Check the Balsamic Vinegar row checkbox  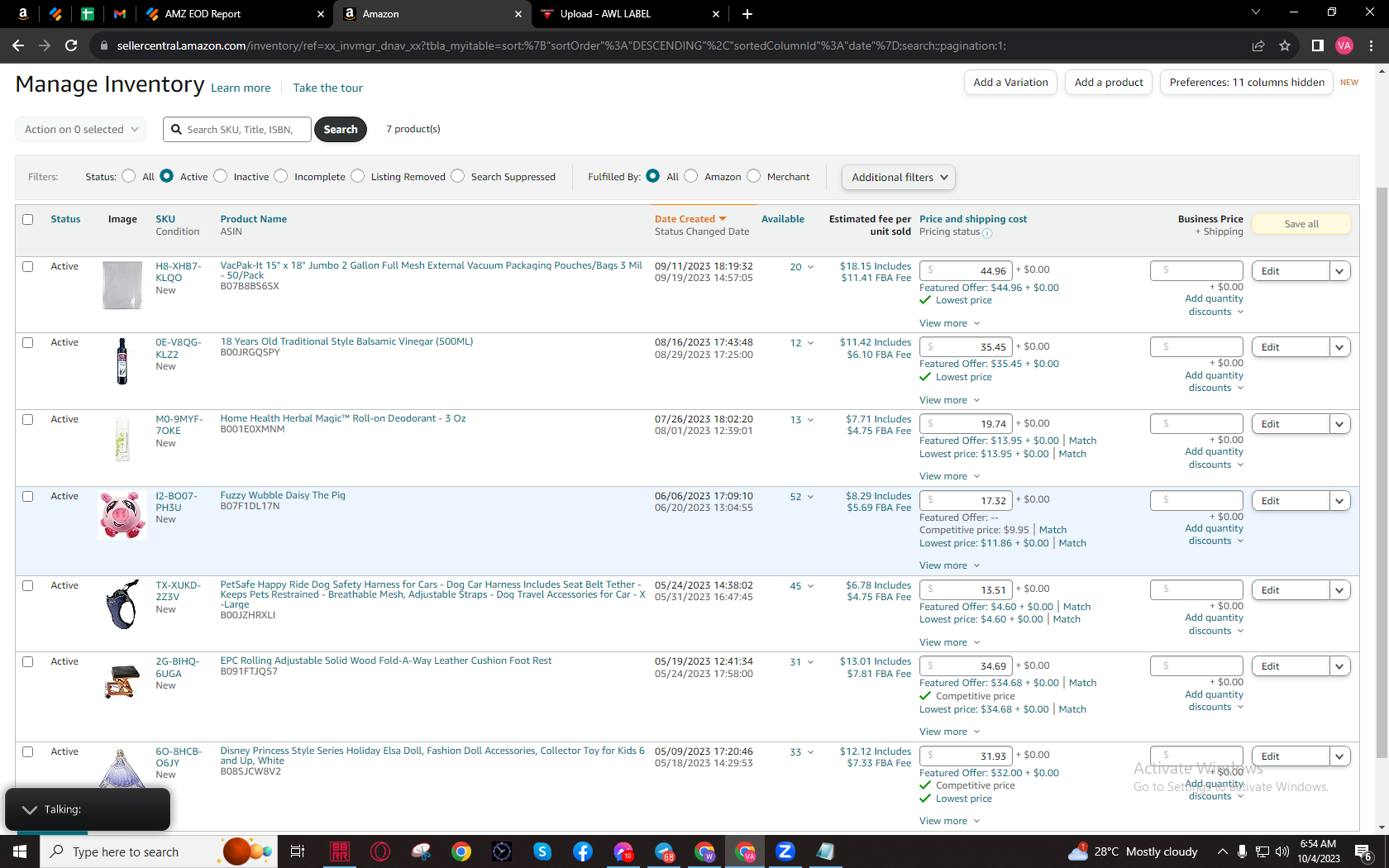coord(28,342)
